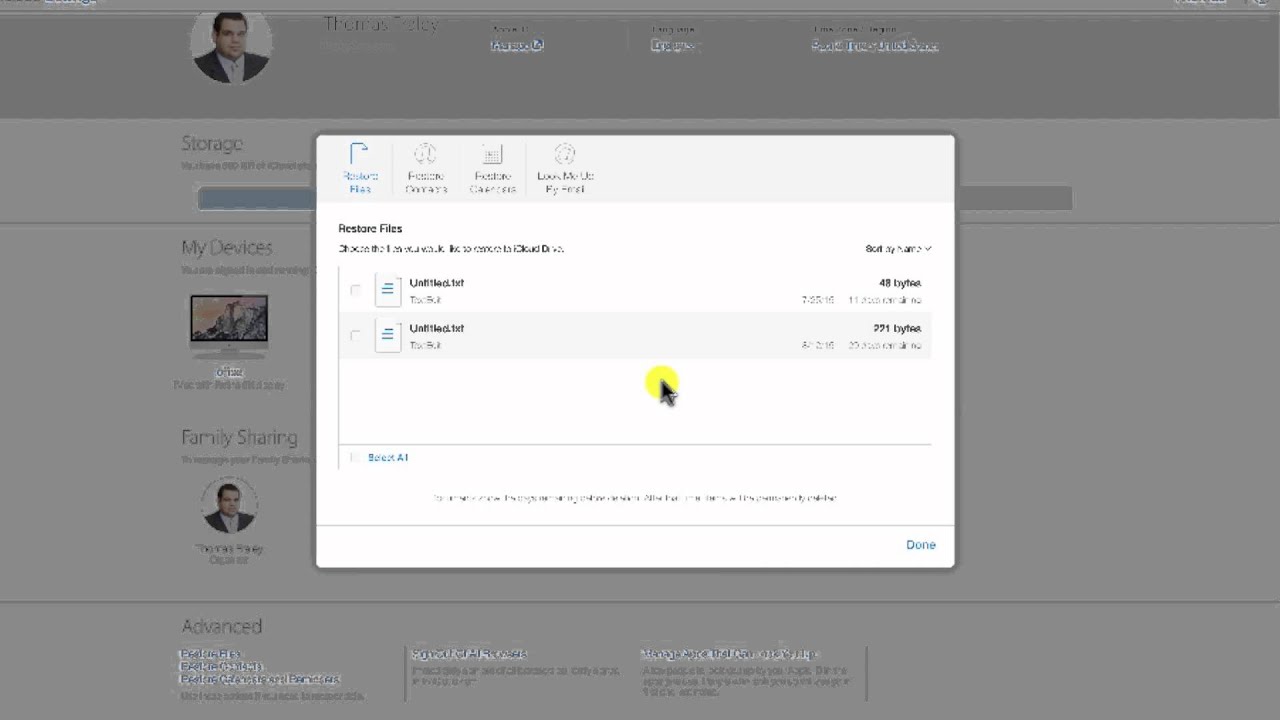1280x720 pixels.
Task: Click the '48 bytes' size value
Action: point(900,283)
